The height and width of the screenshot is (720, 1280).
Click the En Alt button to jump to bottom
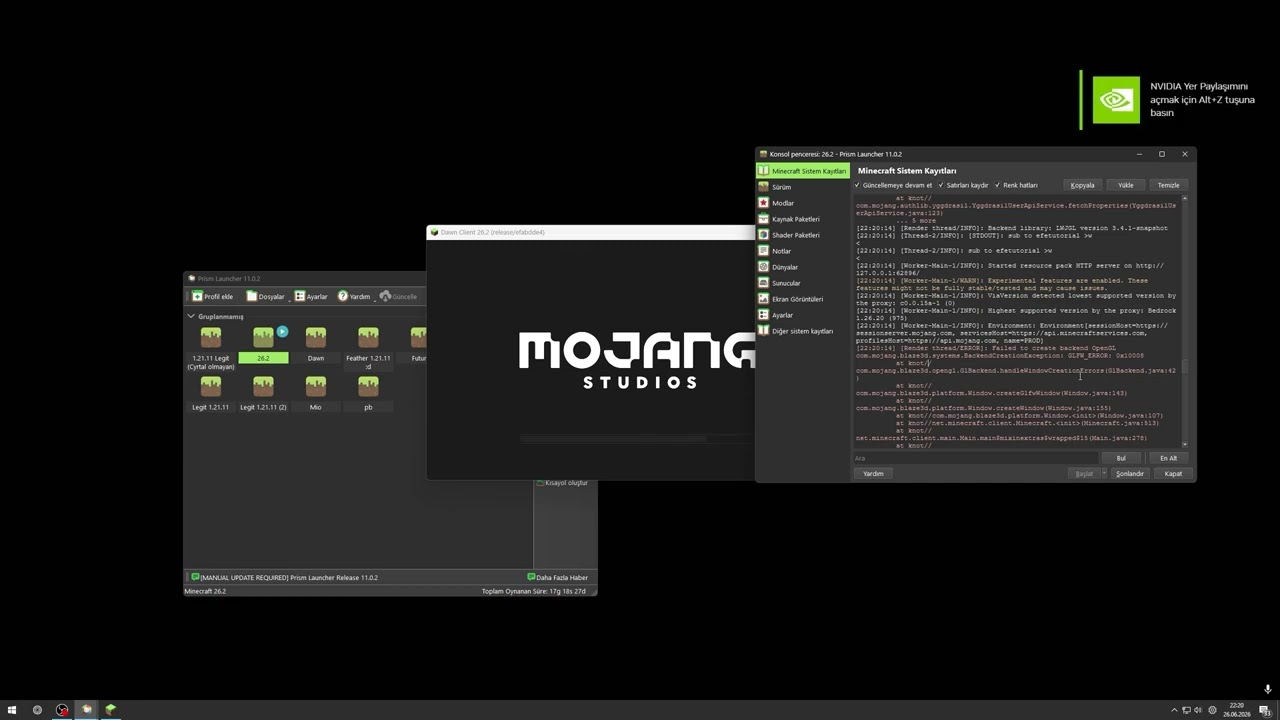tap(1168, 458)
